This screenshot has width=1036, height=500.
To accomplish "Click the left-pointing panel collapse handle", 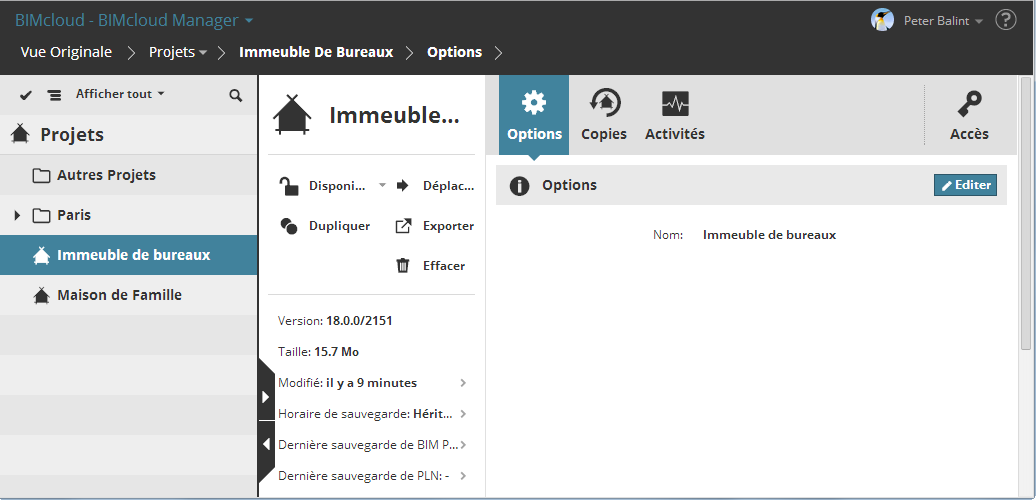I will pyautogui.click(x=266, y=445).
